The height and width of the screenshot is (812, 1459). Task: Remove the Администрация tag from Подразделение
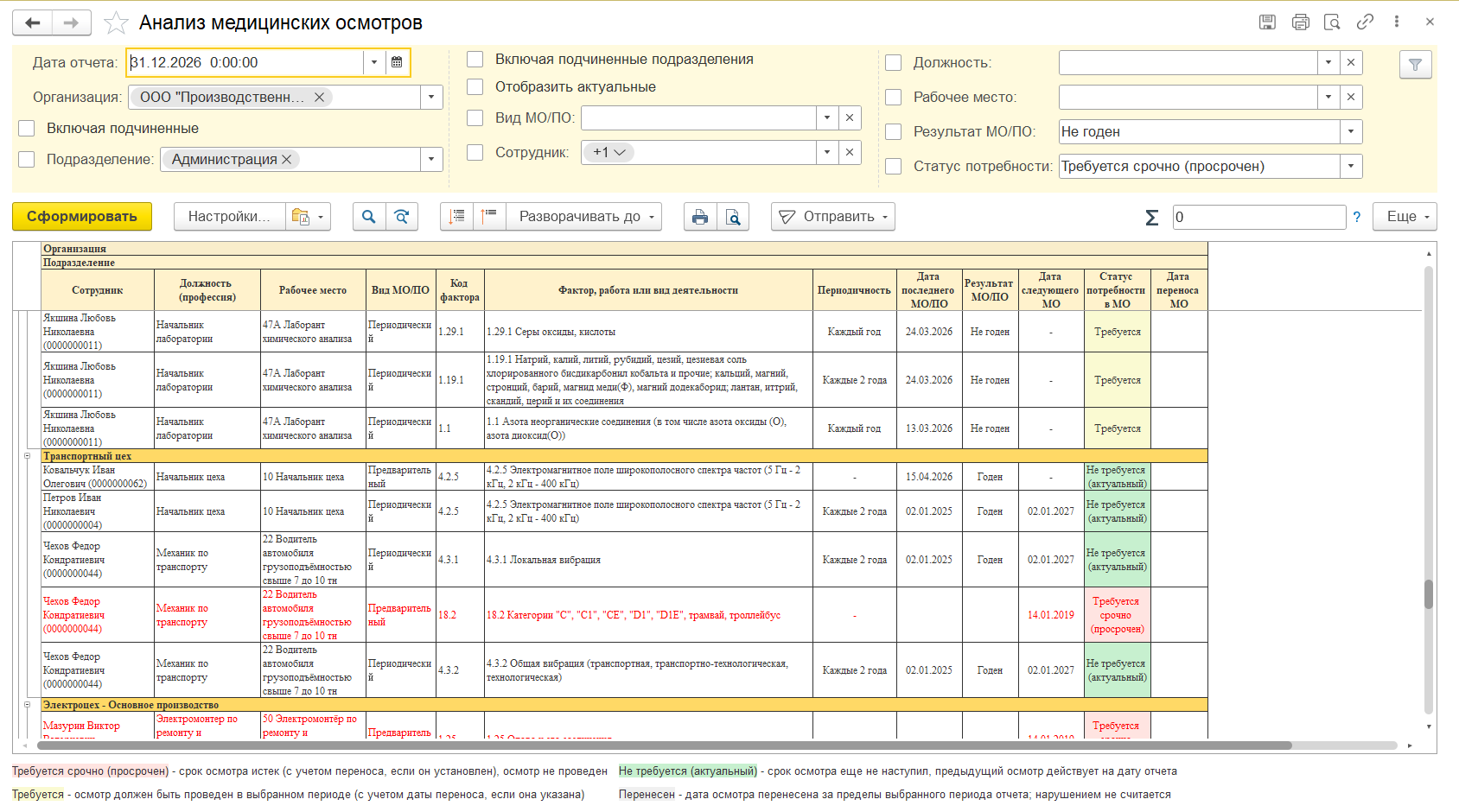pos(287,160)
